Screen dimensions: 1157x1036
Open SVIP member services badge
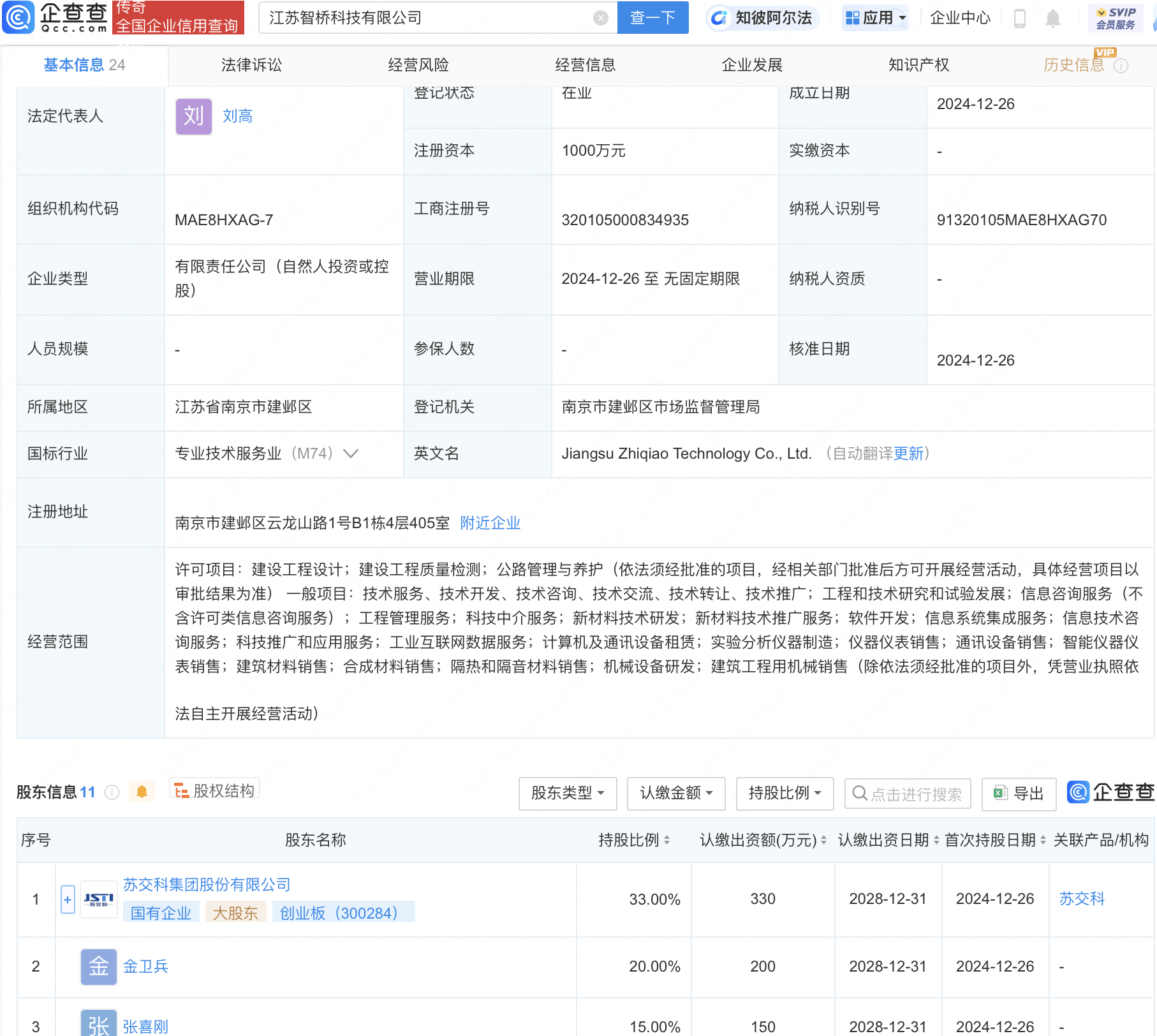1116,18
